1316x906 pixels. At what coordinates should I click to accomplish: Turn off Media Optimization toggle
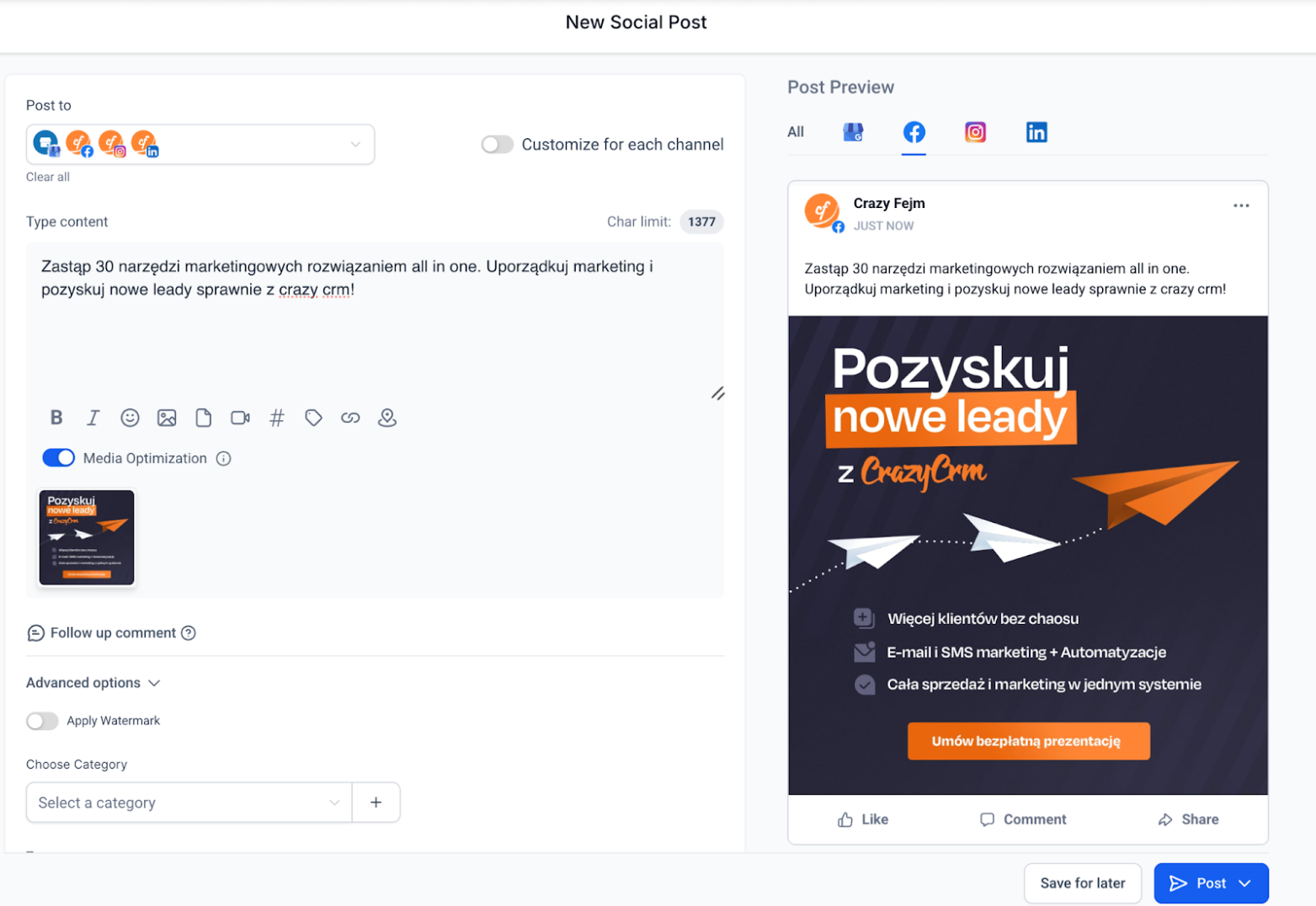click(58, 458)
